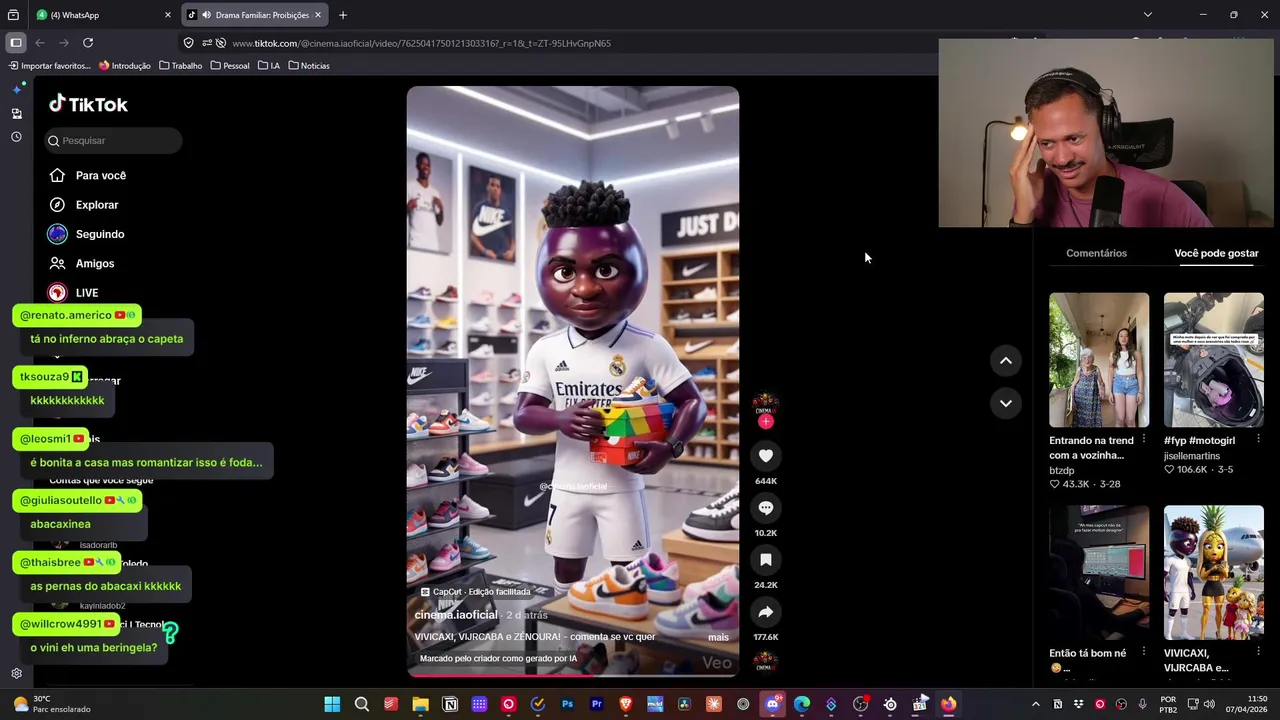Viewport: 1280px width, 720px height.
Task: Show hidden system tray icons
Action: pyautogui.click(x=1035, y=704)
